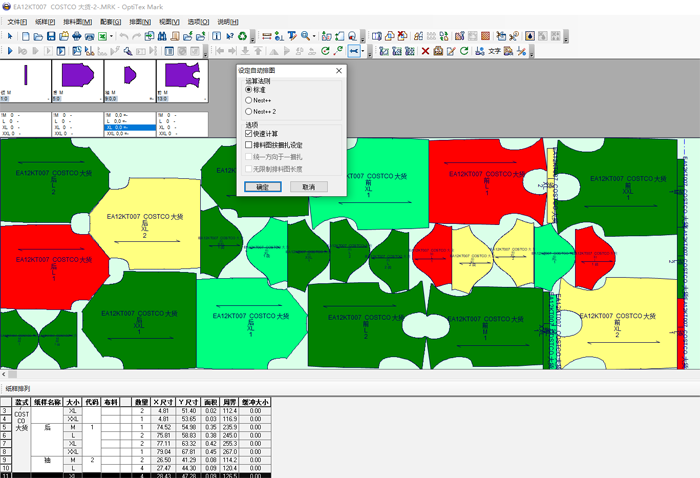Viewport: 700px width, 478px height.
Task: Select the front body piece thumbnail
Action: (x=182, y=81)
